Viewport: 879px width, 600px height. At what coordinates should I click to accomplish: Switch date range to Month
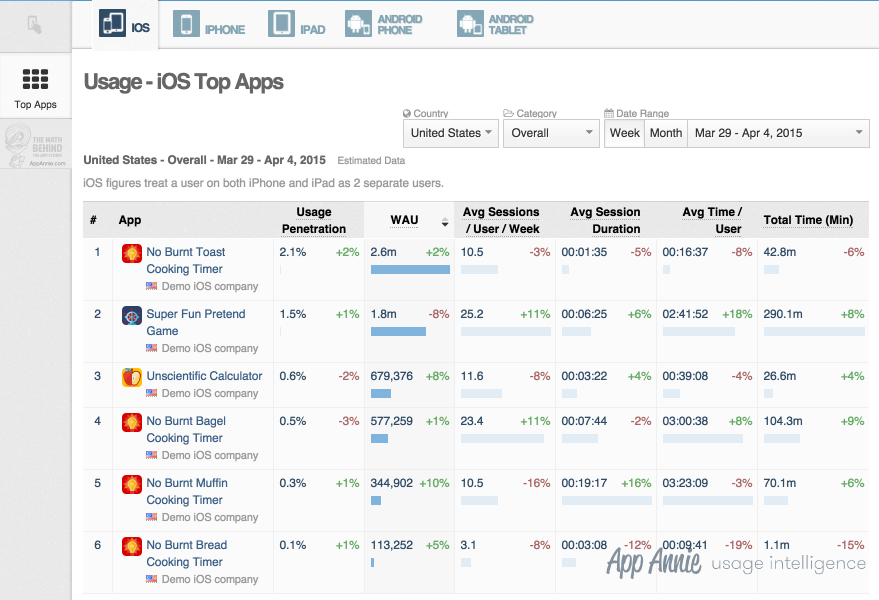point(666,133)
